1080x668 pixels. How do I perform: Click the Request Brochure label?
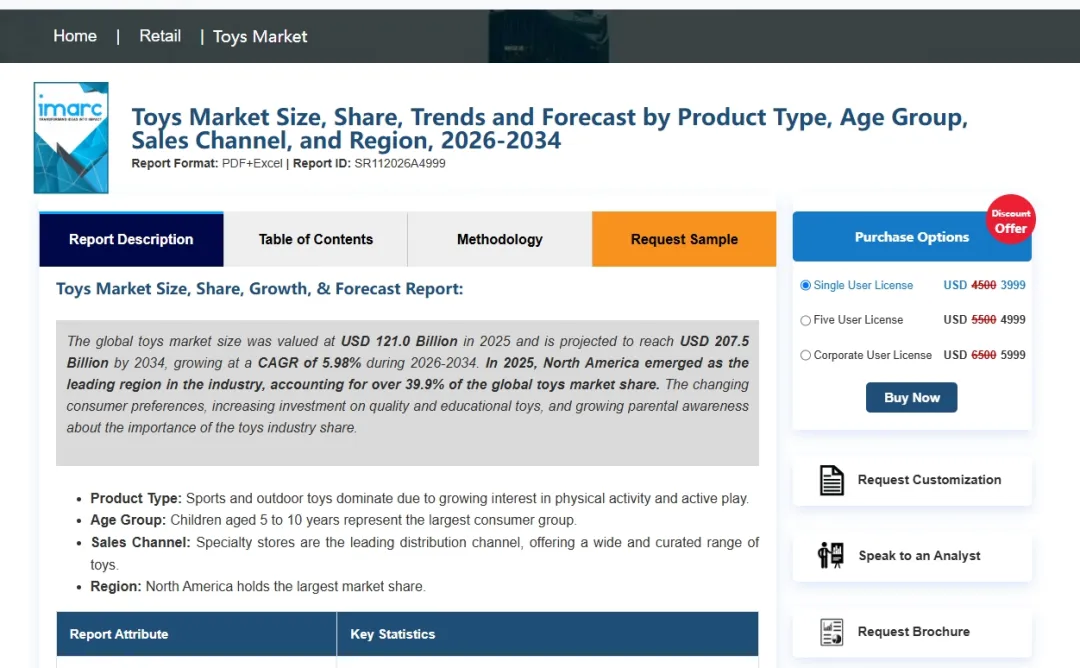pos(913,632)
